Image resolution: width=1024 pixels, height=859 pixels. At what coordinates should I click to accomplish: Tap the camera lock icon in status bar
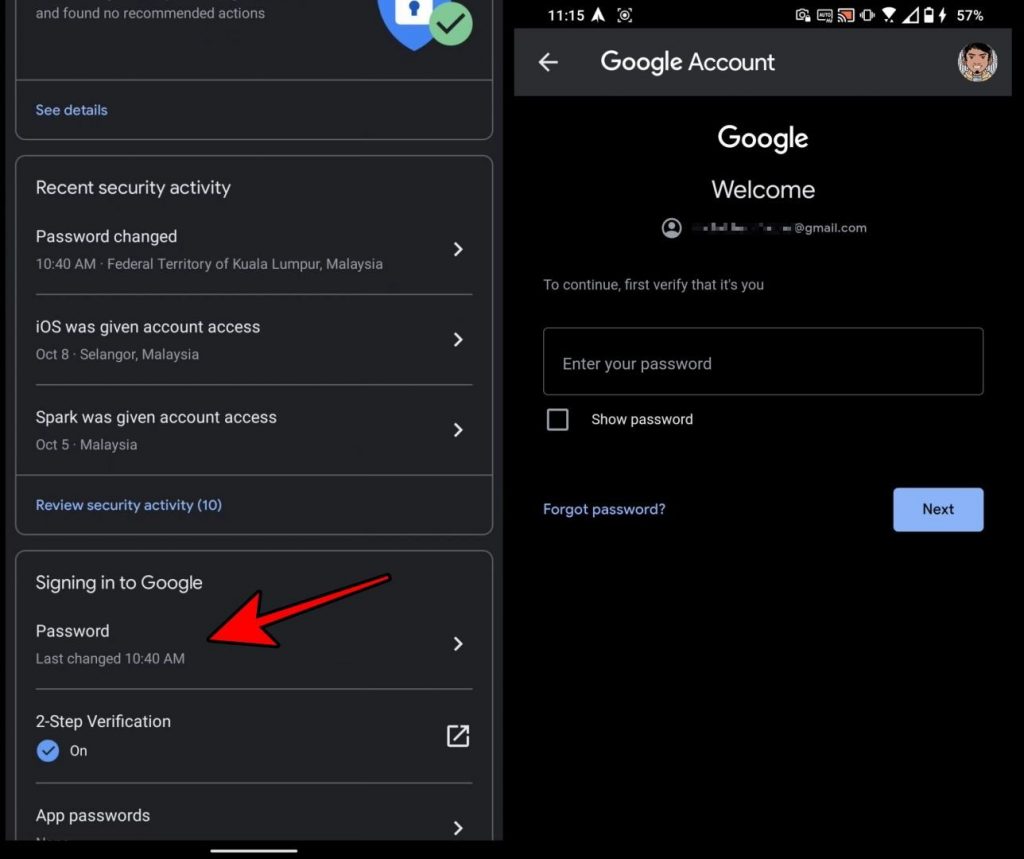pyautogui.click(x=803, y=15)
